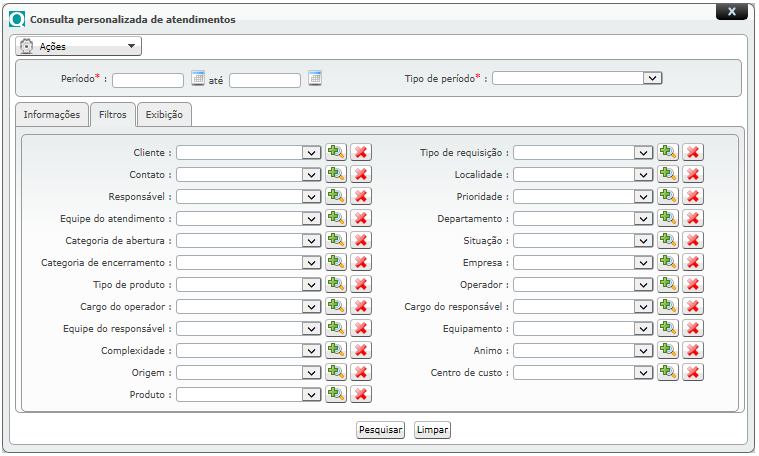Click the add/search icon for Equipamento

[668, 328]
